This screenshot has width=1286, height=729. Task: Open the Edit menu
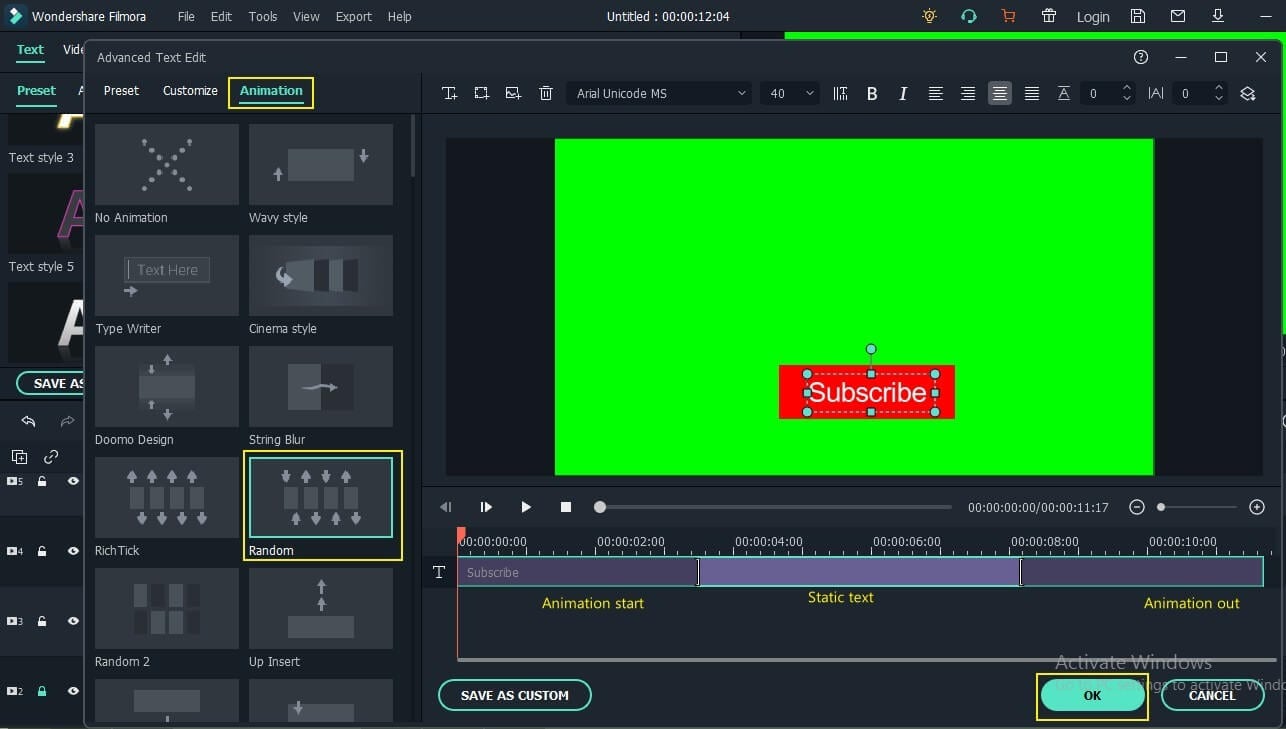pos(221,16)
